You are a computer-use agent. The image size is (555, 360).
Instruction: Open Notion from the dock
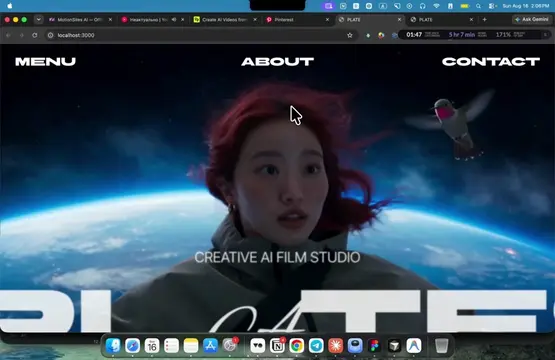click(277, 345)
